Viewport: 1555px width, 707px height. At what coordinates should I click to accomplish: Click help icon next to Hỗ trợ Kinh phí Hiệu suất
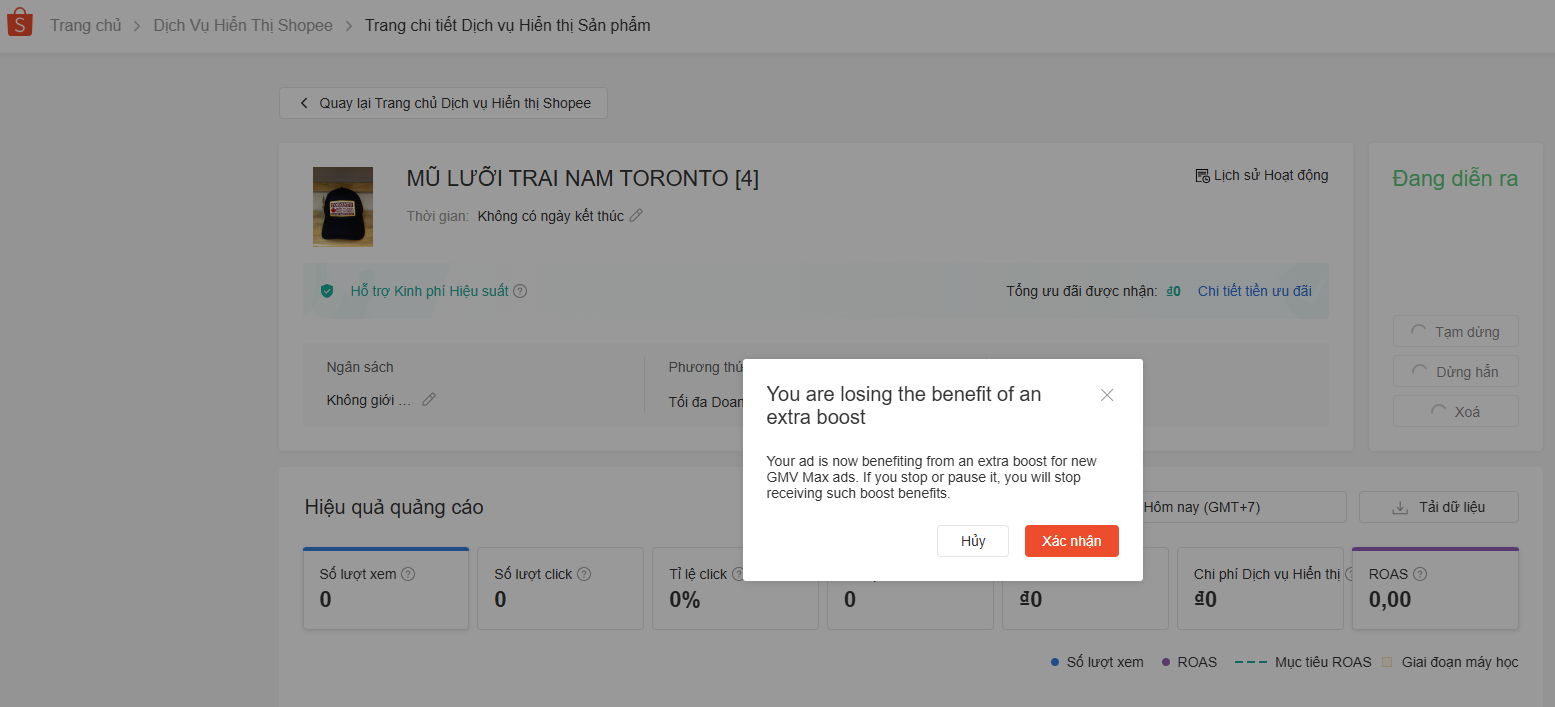(520, 291)
